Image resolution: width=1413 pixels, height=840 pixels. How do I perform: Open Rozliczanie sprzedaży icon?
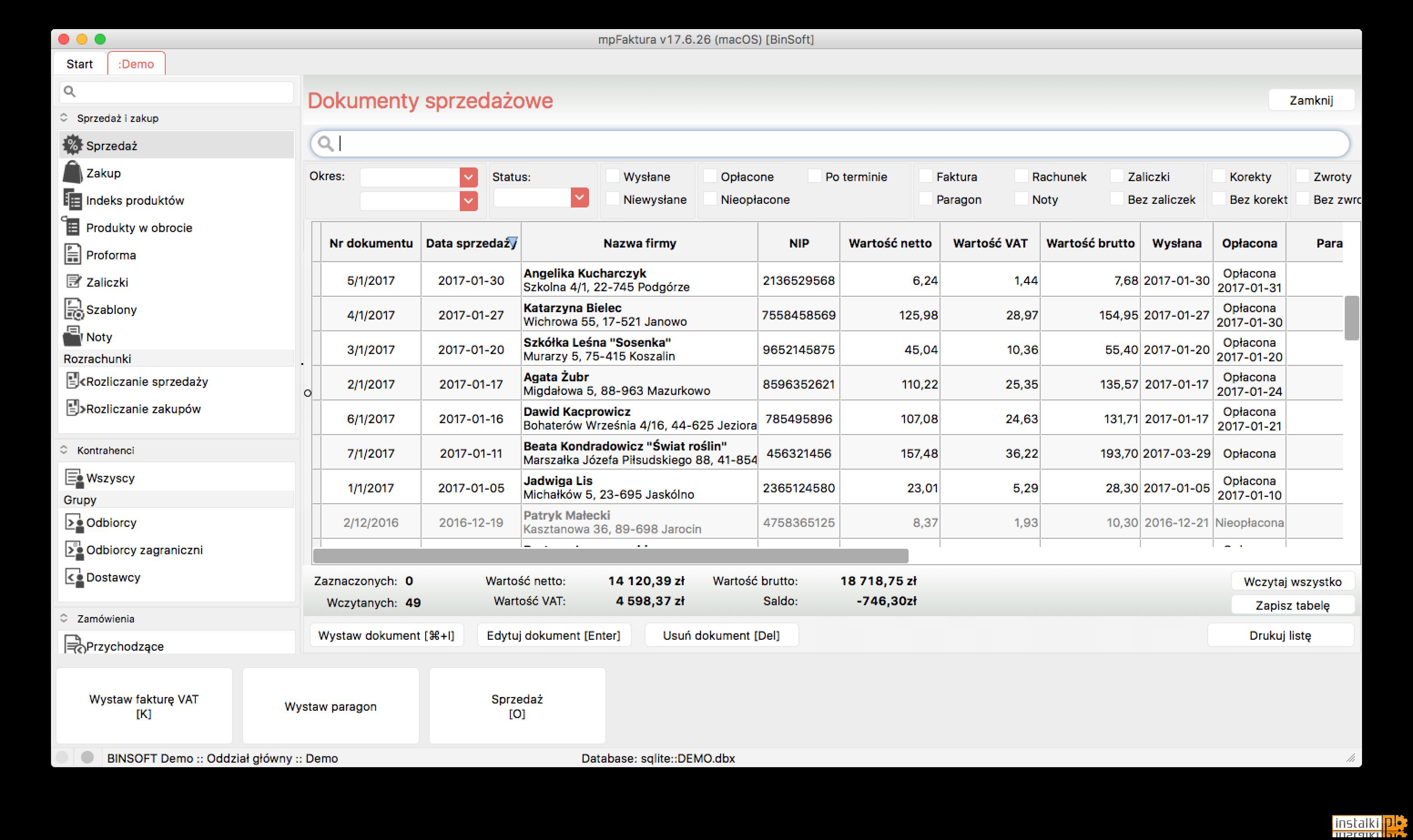point(75,381)
